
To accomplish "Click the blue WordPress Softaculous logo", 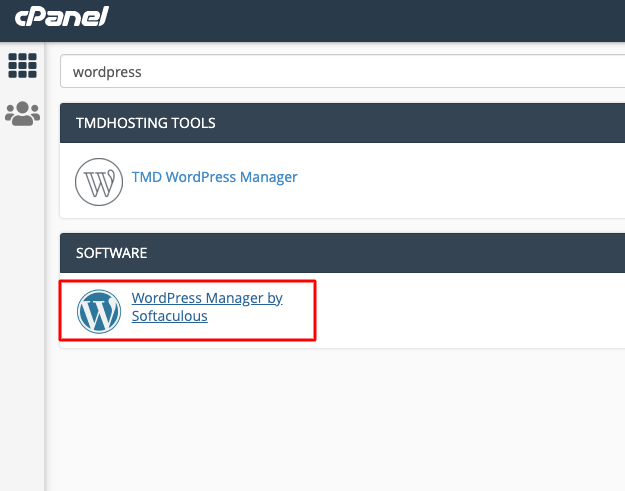I will click(x=99, y=311).
